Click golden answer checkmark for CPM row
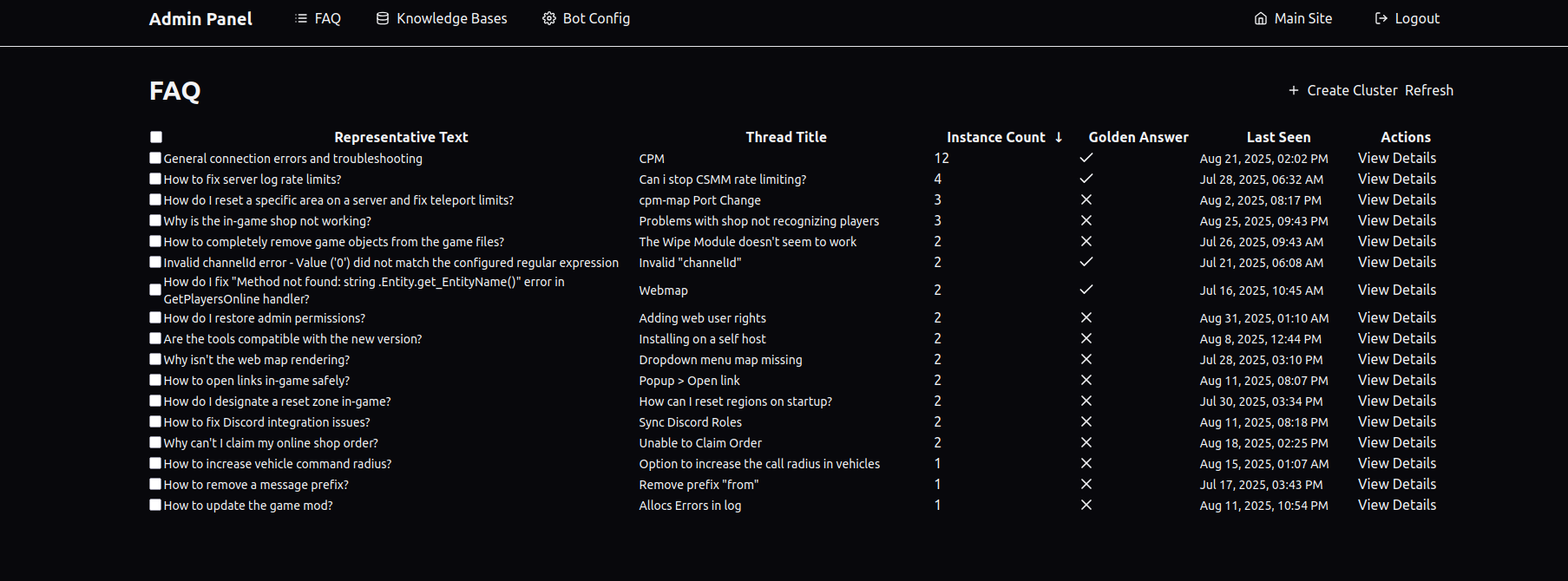The image size is (1568, 581). pyautogui.click(x=1086, y=158)
